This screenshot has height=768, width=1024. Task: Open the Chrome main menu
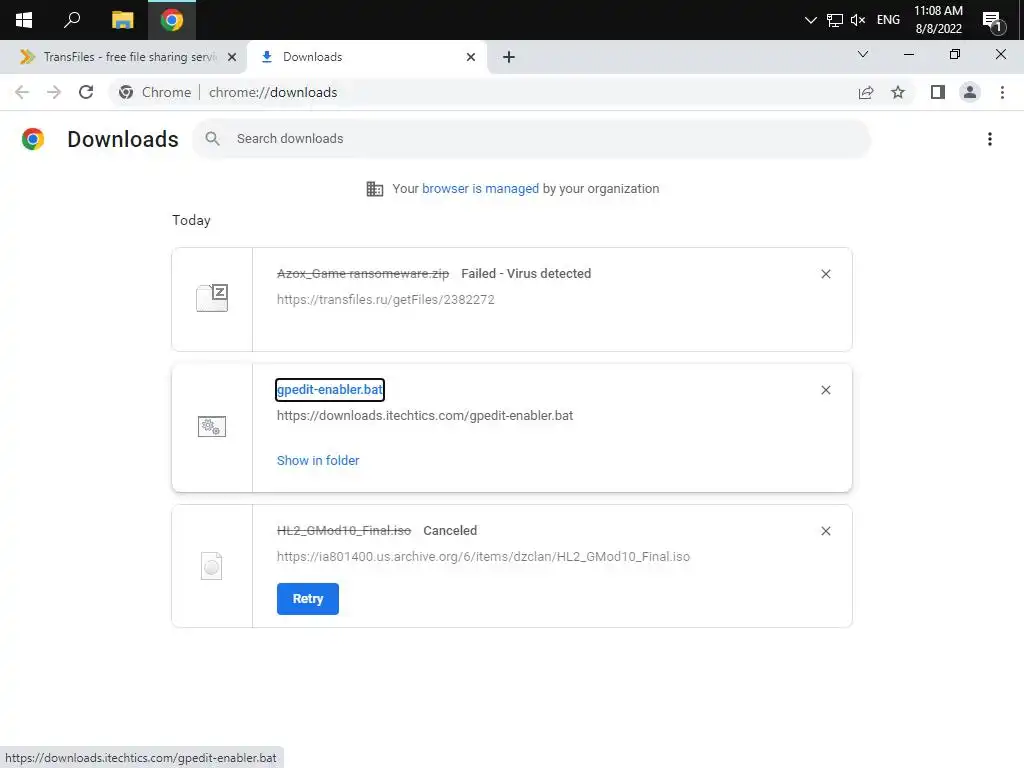(1002, 92)
